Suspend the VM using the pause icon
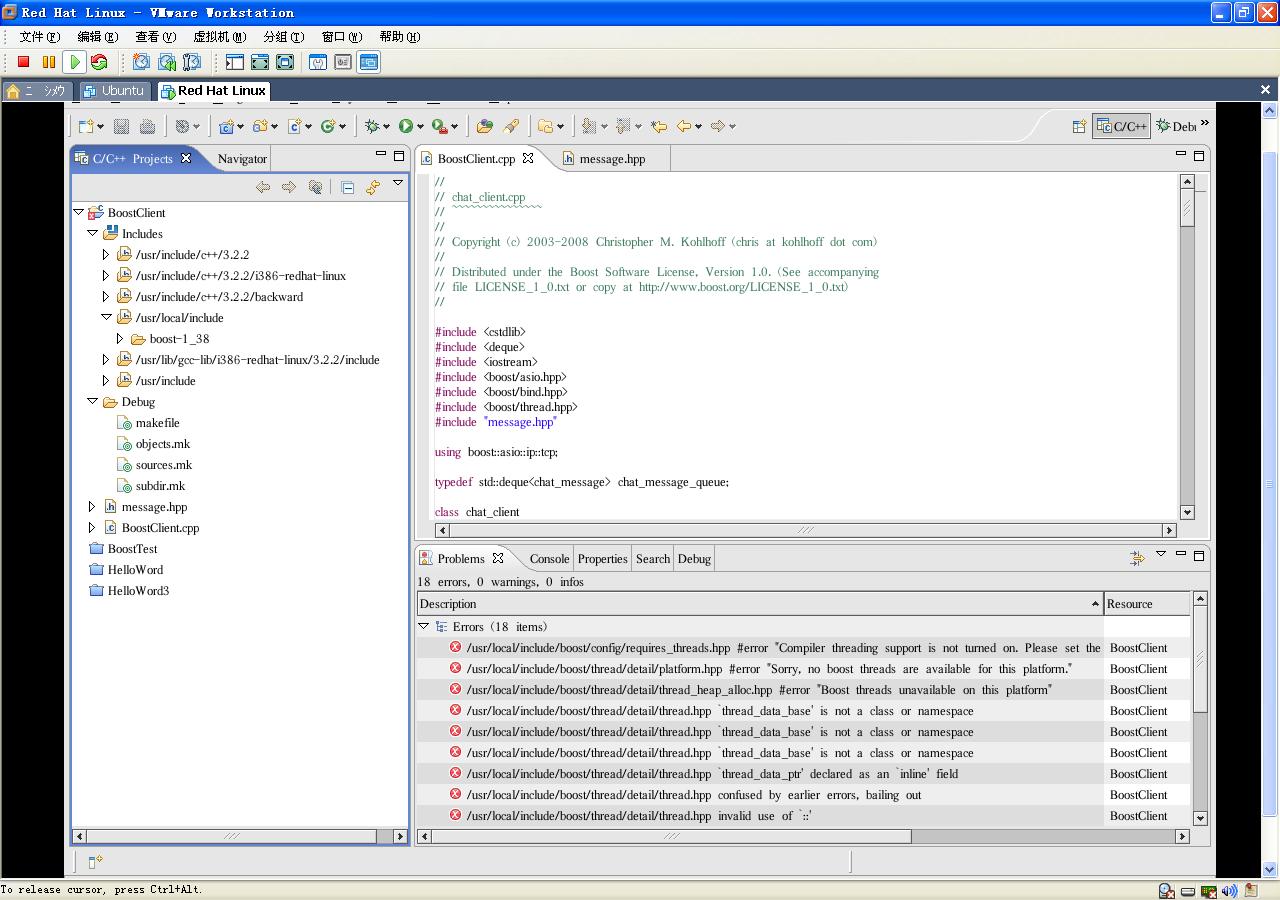Screen dimensions: 1280x900 (48, 62)
